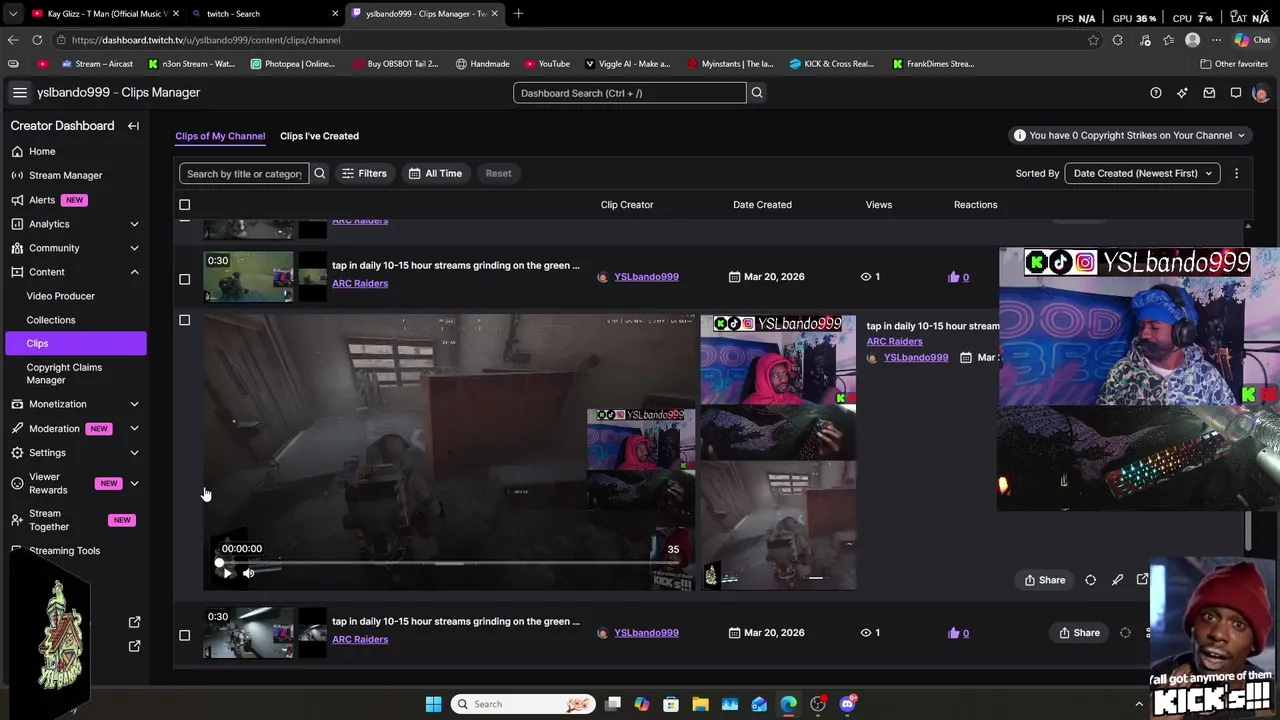Open the whispers chat bubble icon
This screenshot has height=720, width=1280.
(1236, 93)
